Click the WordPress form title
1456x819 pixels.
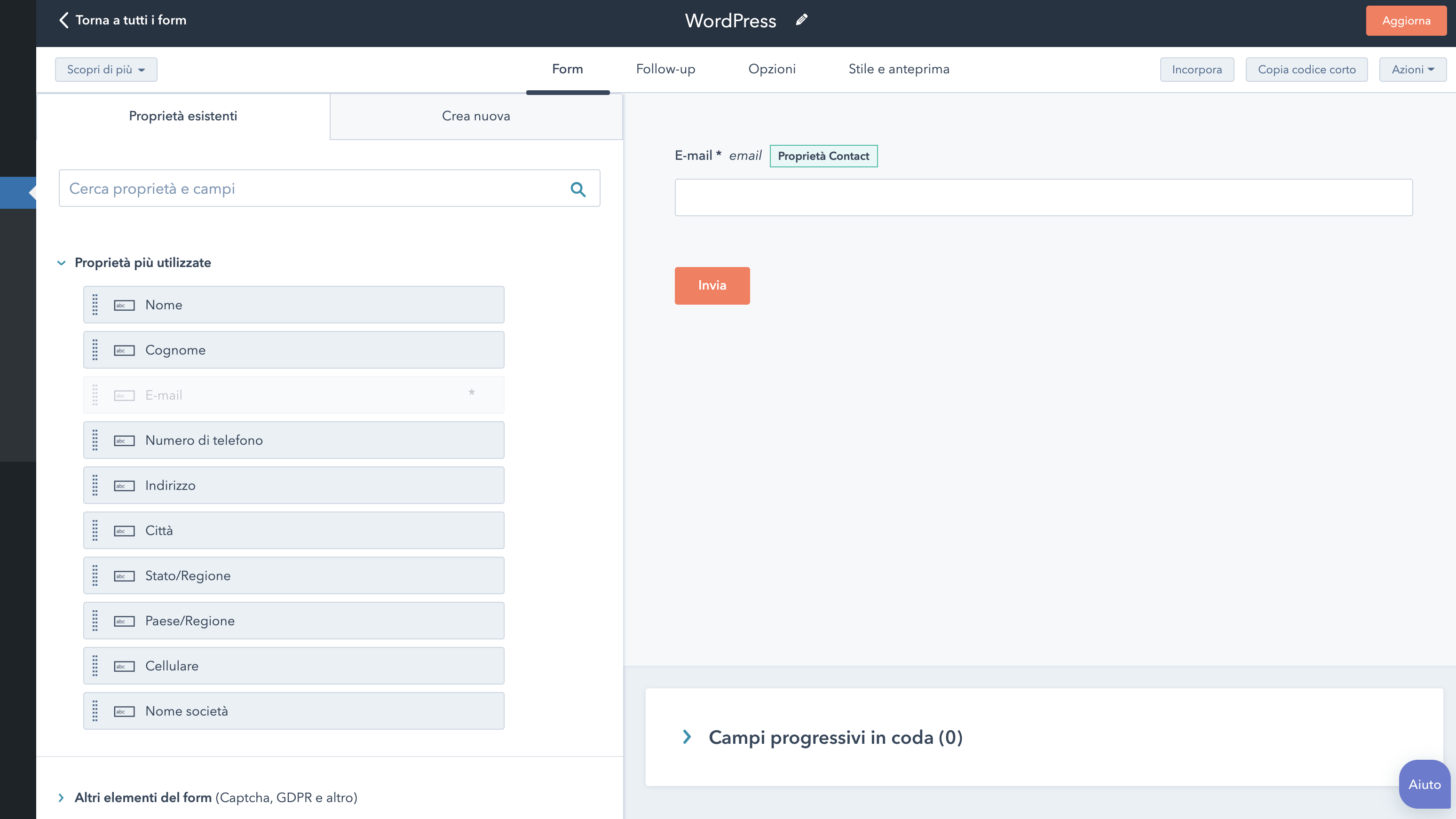pos(730,21)
